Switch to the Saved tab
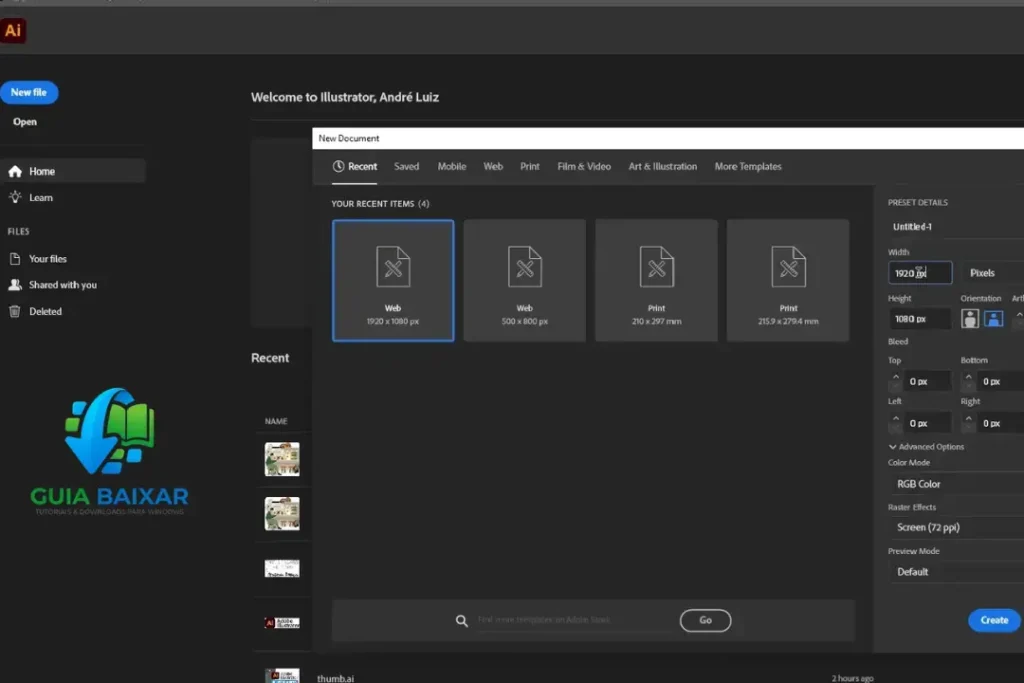This screenshot has height=683, width=1024. (406, 167)
